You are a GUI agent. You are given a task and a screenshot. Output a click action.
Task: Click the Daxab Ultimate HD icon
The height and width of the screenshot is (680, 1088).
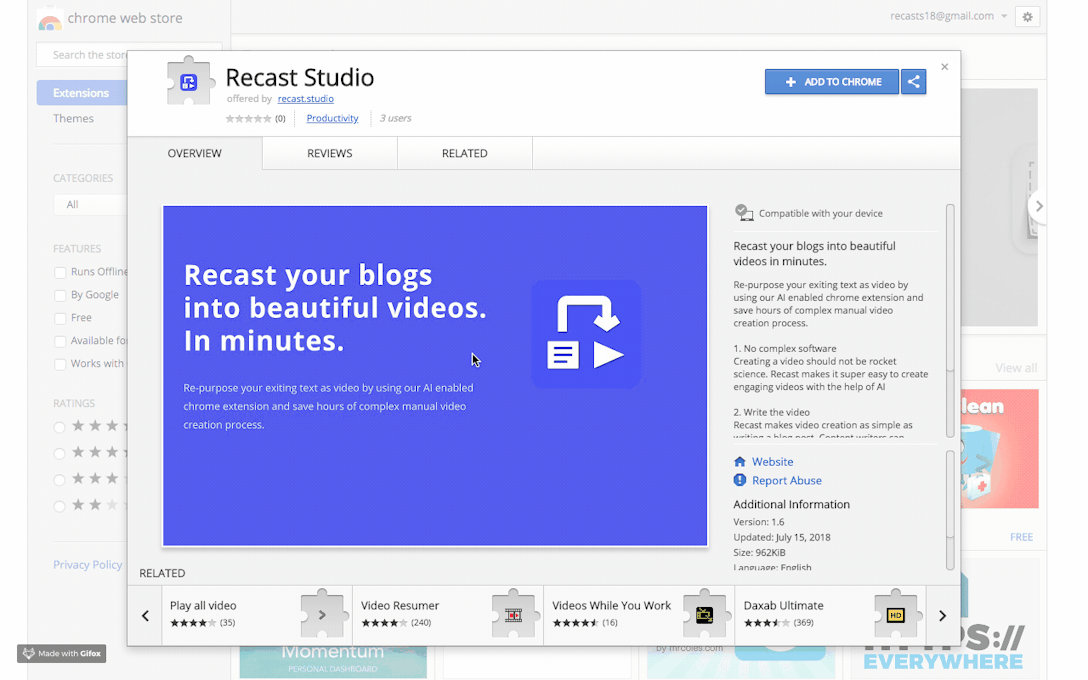[895, 614]
